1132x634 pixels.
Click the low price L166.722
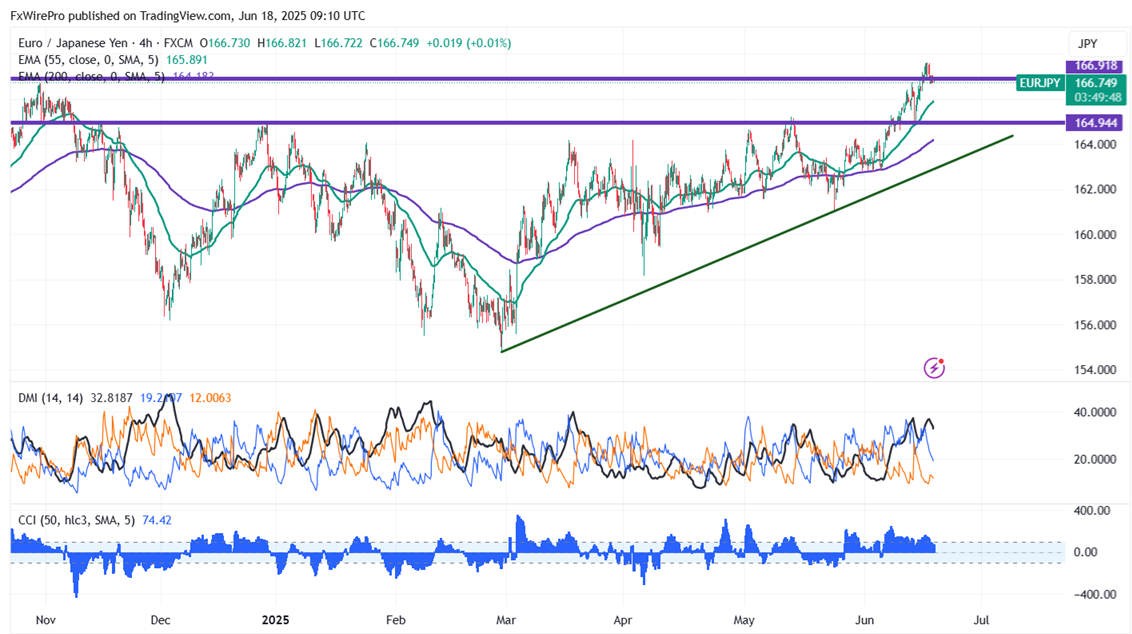tap(338, 43)
